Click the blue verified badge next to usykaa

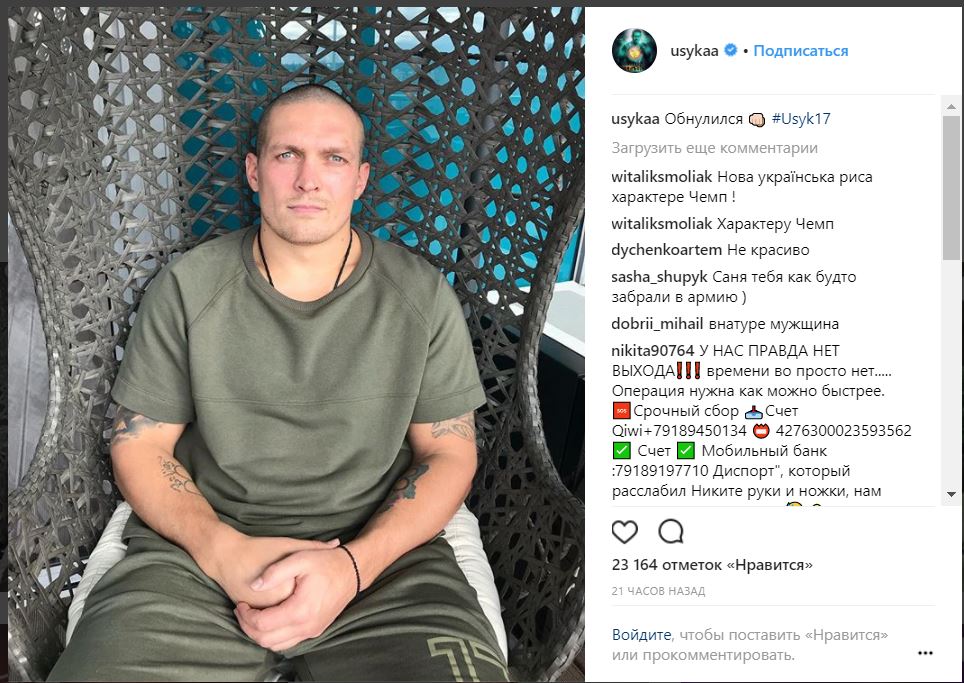730,50
